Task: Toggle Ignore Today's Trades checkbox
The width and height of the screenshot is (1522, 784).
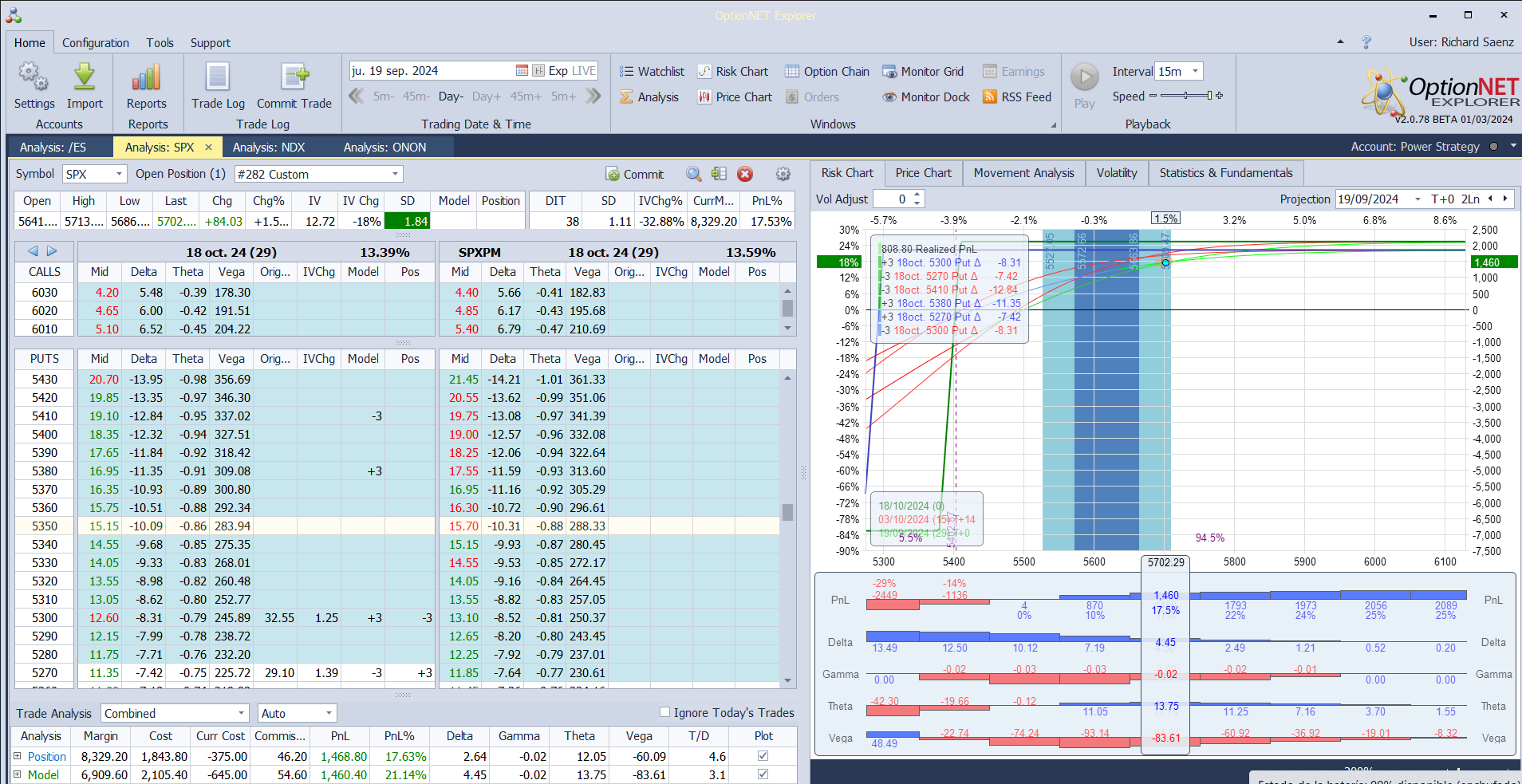Action: point(664,712)
